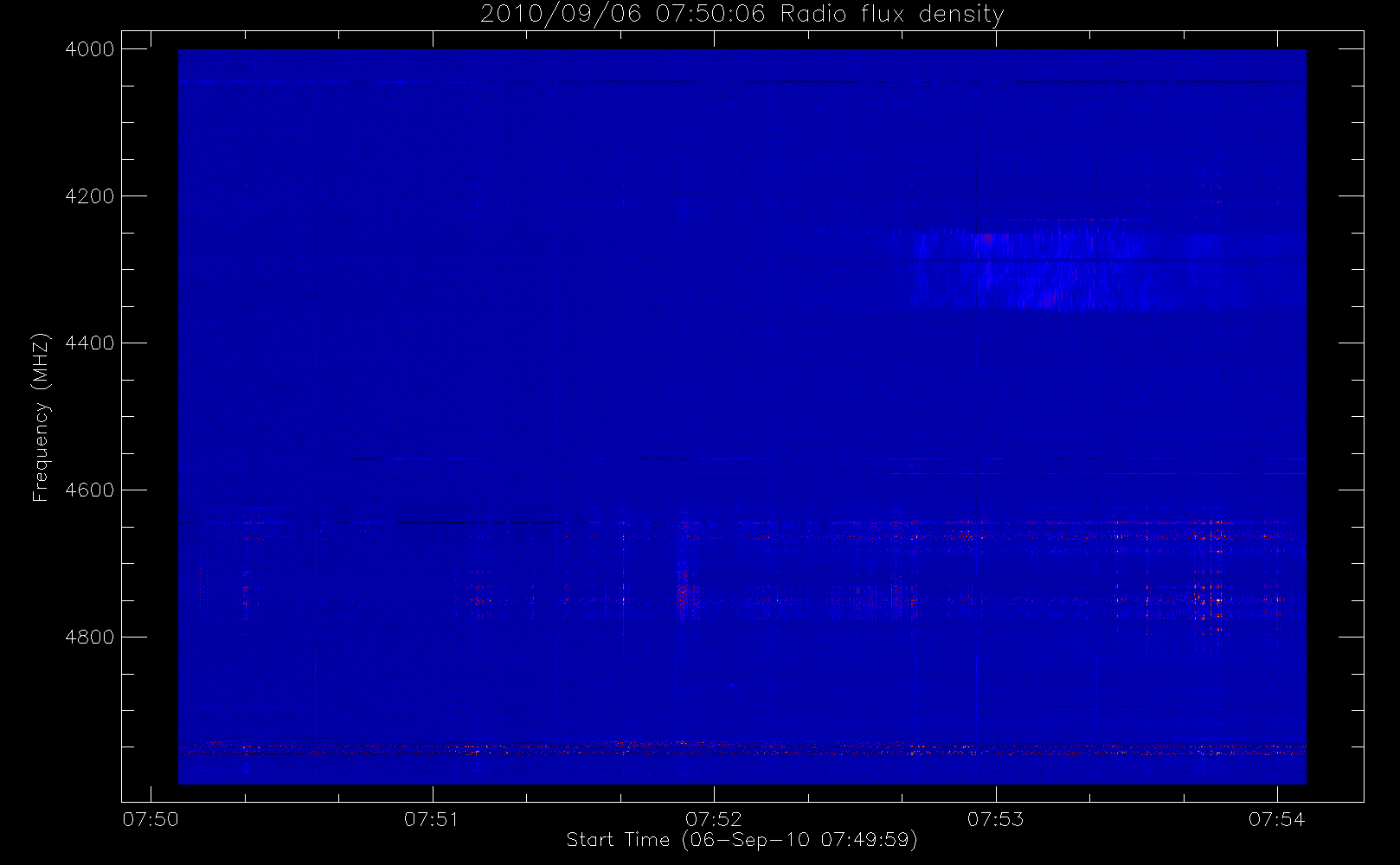This screenshot has height=865, width=1400.
Task: Click the red noisy band below 4900 MHz
Action: [x=742, y=748]
